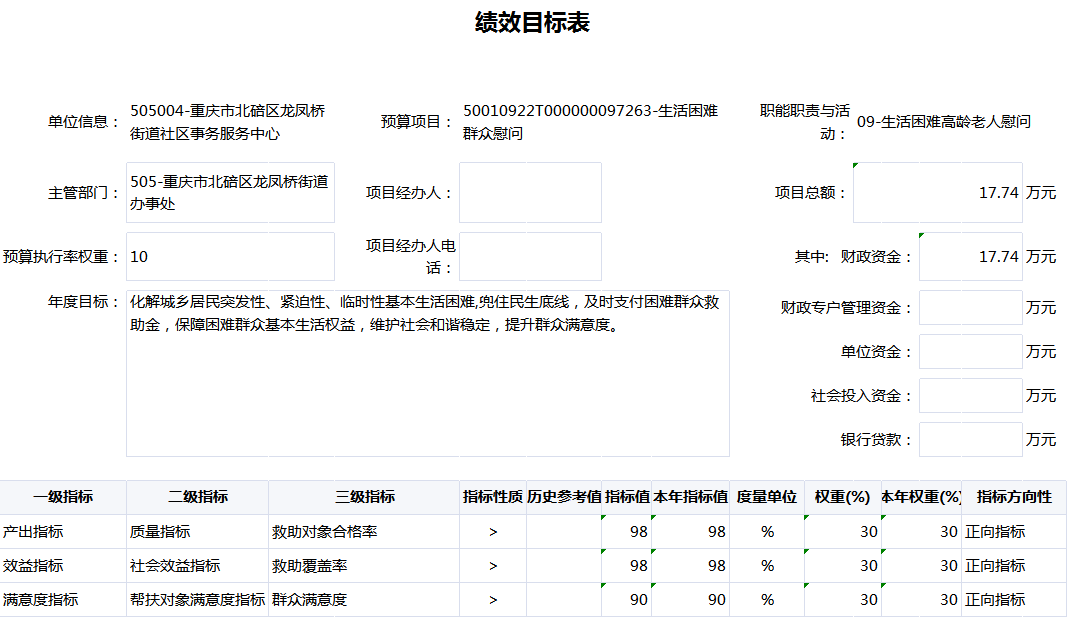Click the empty 财政专户管理资金 field

971,308
